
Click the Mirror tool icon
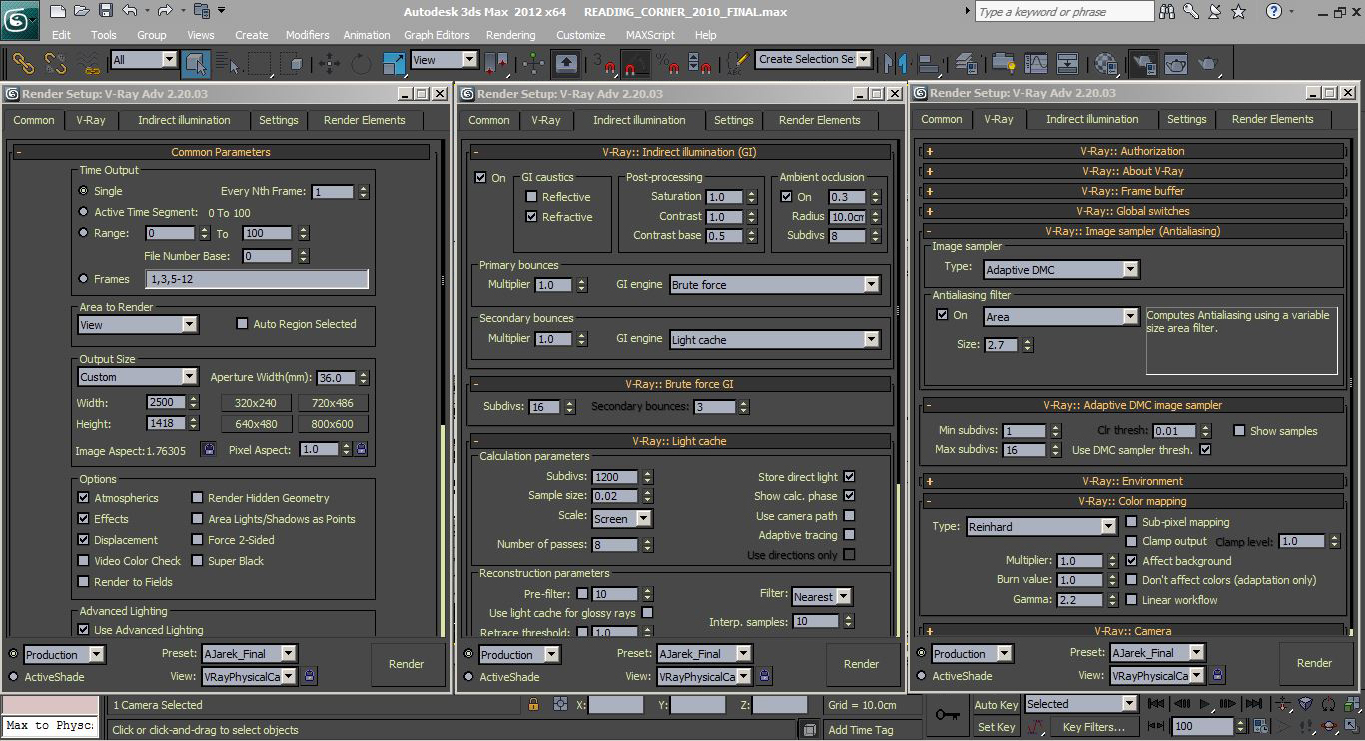coord(895,62)
